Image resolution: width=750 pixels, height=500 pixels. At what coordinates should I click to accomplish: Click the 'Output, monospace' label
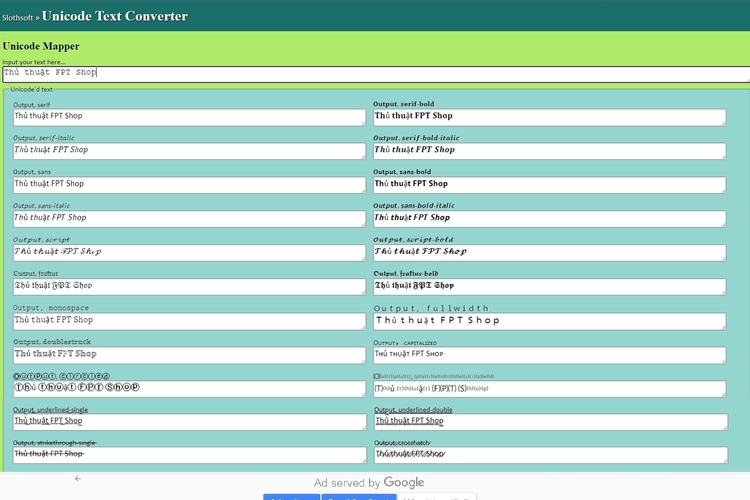pos(51,308)
